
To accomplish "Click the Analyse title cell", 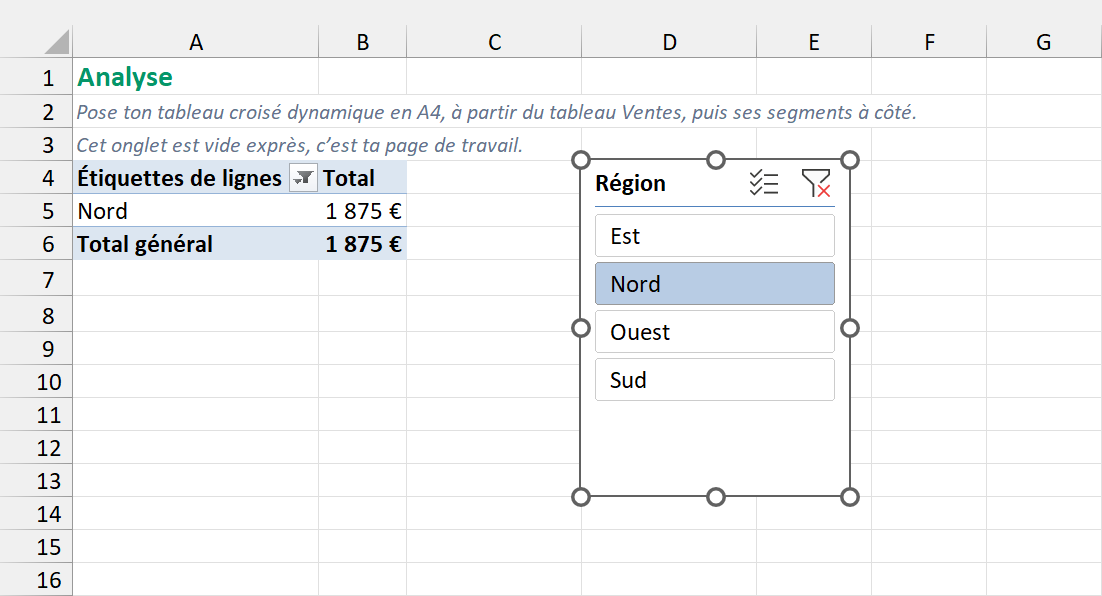I will (195, 77).
